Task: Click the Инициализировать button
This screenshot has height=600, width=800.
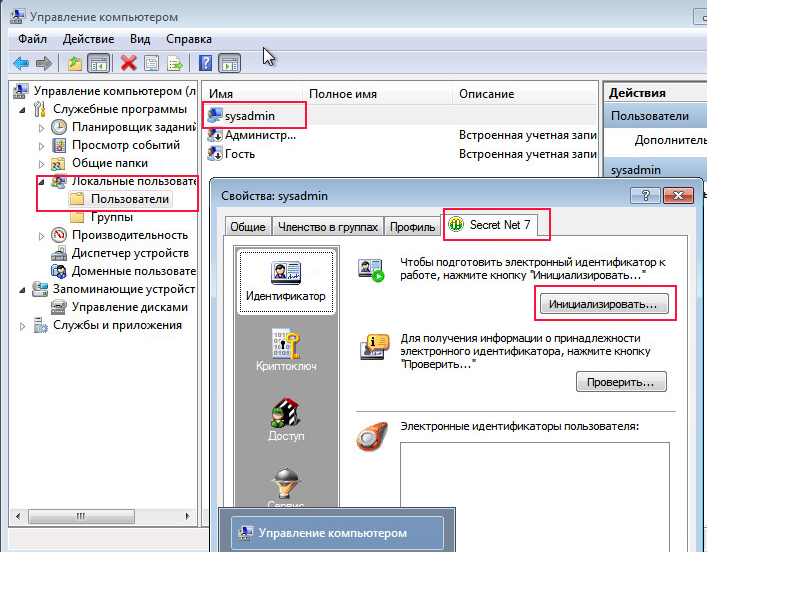Action: [604, 304]
